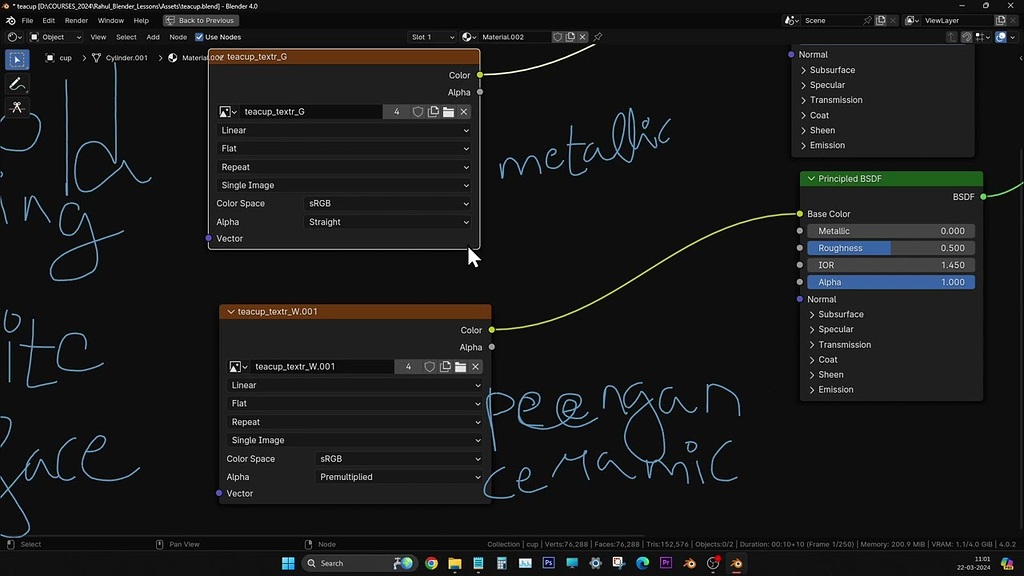The width and height of the screenshot is (1024, 576).
Task: Open Google Chrome from the taskbar
Action: (431, 563)
